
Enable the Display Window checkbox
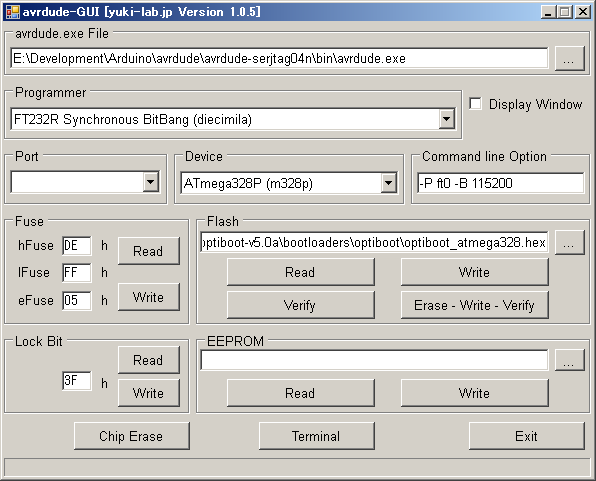click(475, 104)
